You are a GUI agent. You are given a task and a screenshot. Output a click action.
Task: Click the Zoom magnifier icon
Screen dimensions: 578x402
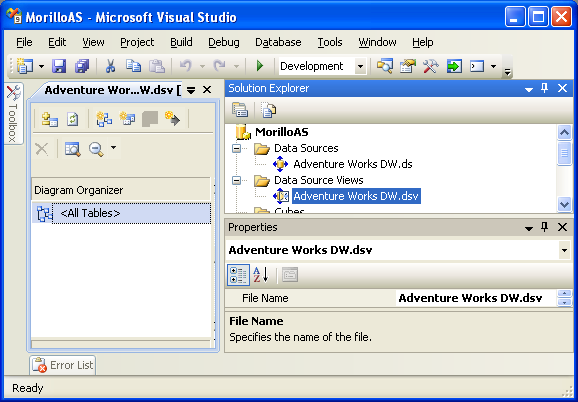point(96,149)
